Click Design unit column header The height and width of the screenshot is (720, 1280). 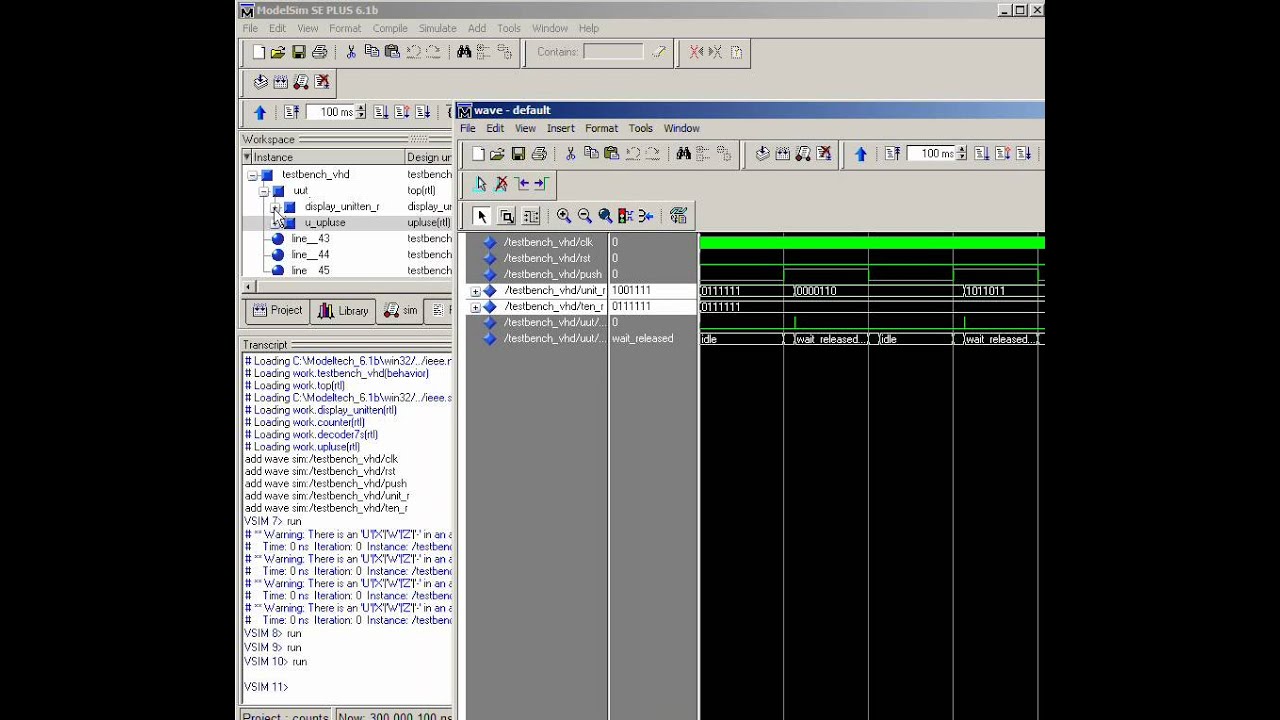(x=429, y=157)
